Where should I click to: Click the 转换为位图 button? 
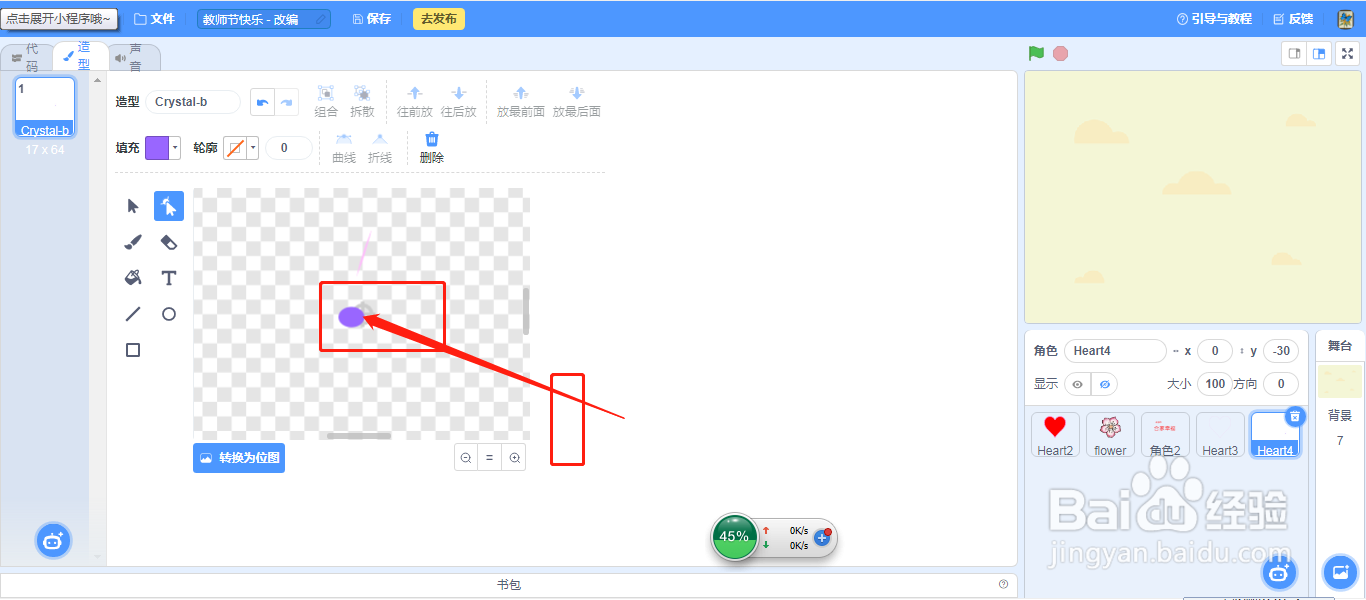[239, 457]
